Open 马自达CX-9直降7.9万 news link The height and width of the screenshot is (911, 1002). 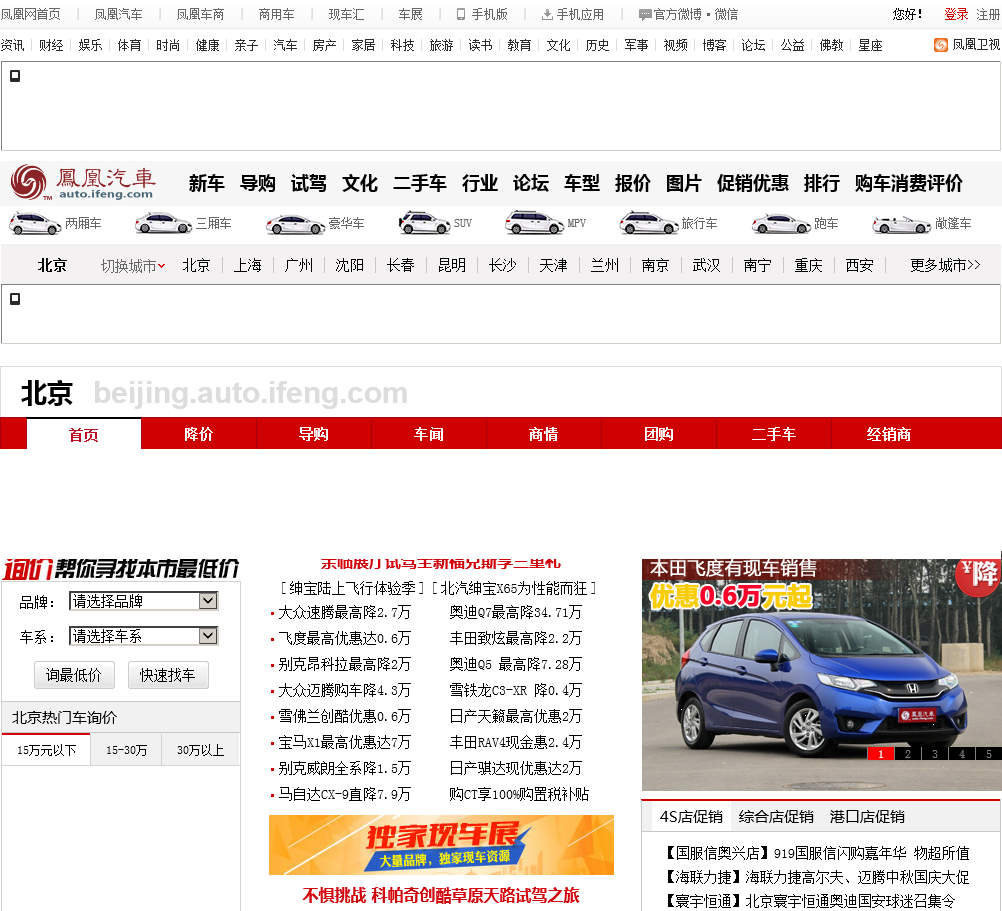tap(344, 794)
